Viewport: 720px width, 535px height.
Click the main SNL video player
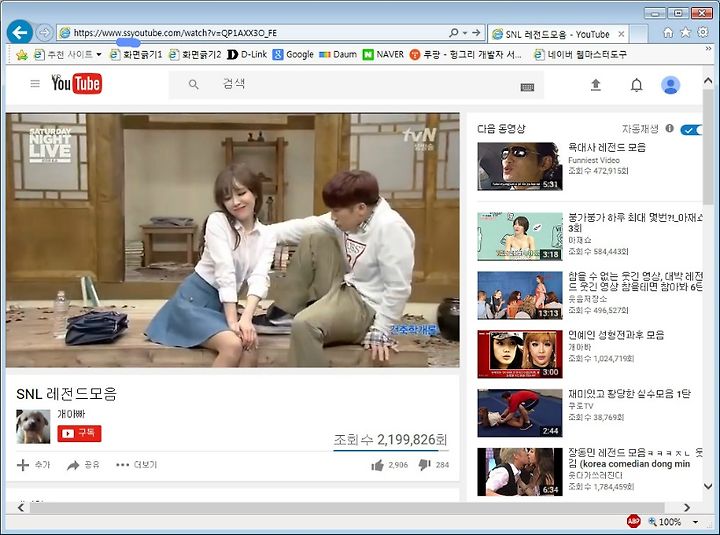pyautogui.click(x=232, y=240)
